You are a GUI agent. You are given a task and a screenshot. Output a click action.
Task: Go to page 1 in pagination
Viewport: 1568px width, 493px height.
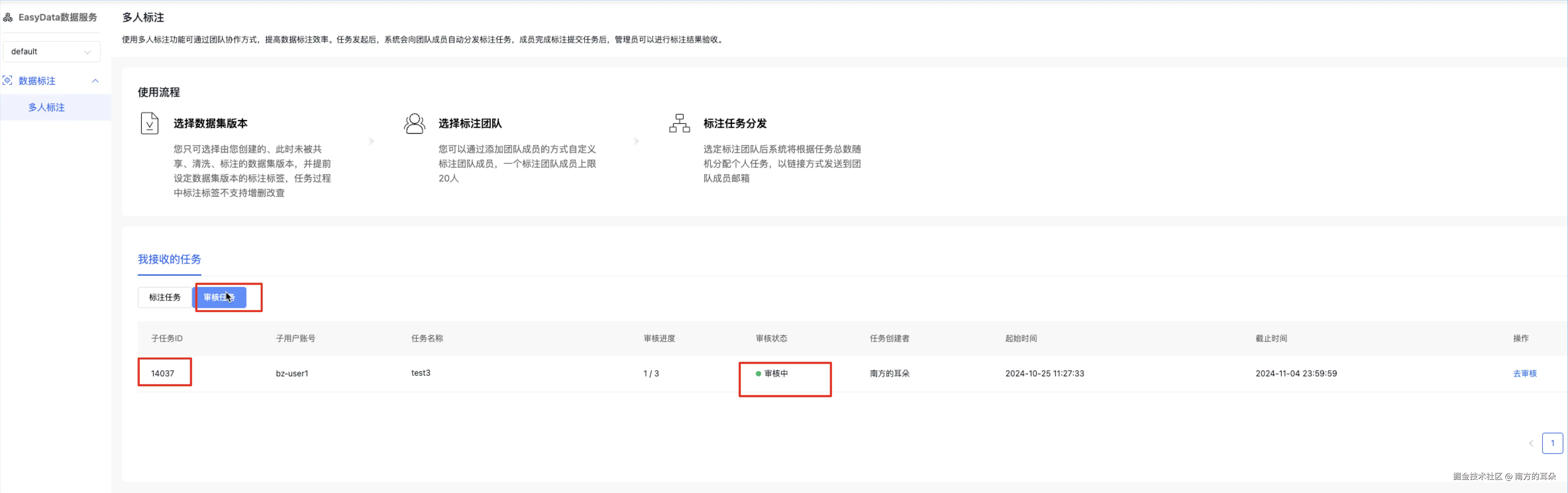[x=1552, y=443]
